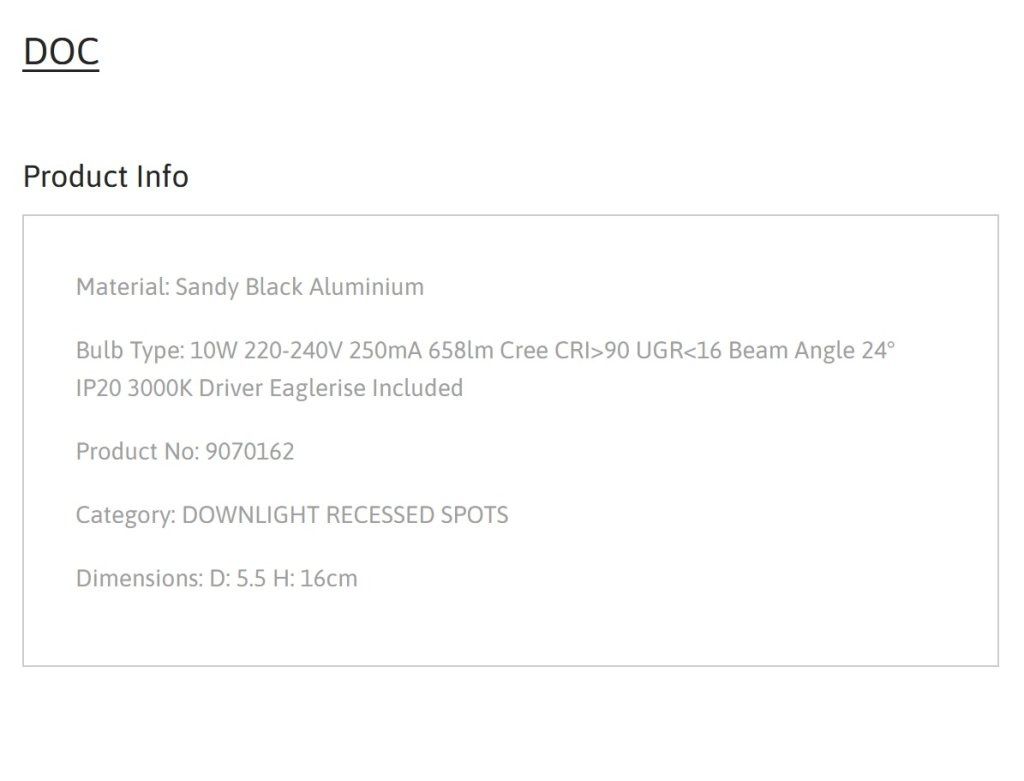This screenshot has width=1024, height=781.
Task: Click the 658lm Cree text
Action: 488,351
